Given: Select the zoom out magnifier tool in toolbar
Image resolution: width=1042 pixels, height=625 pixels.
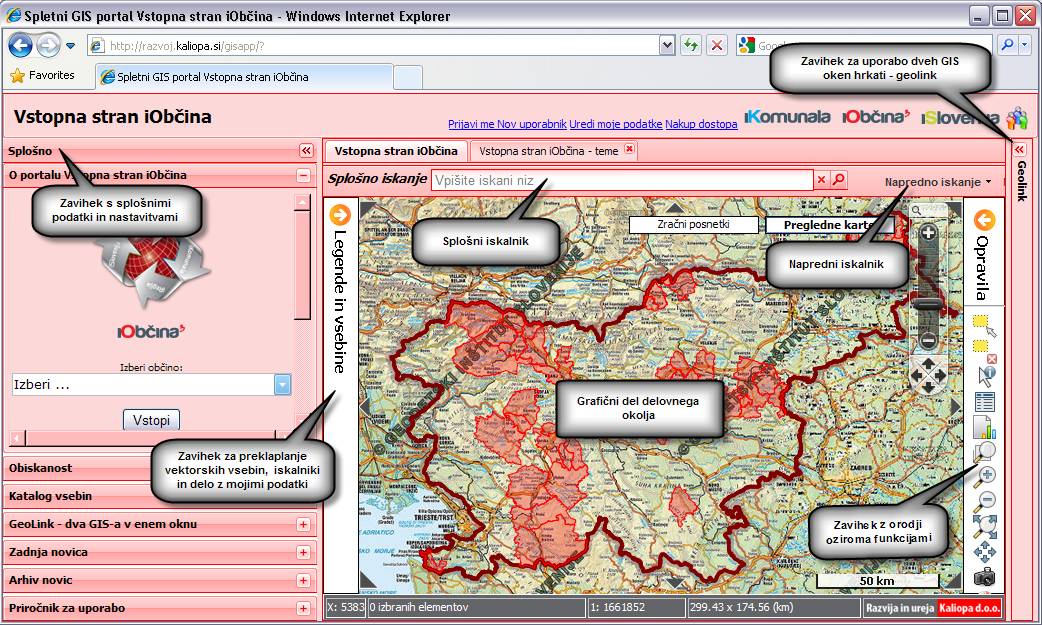Looking at the screenshot, I should point(985,500).
